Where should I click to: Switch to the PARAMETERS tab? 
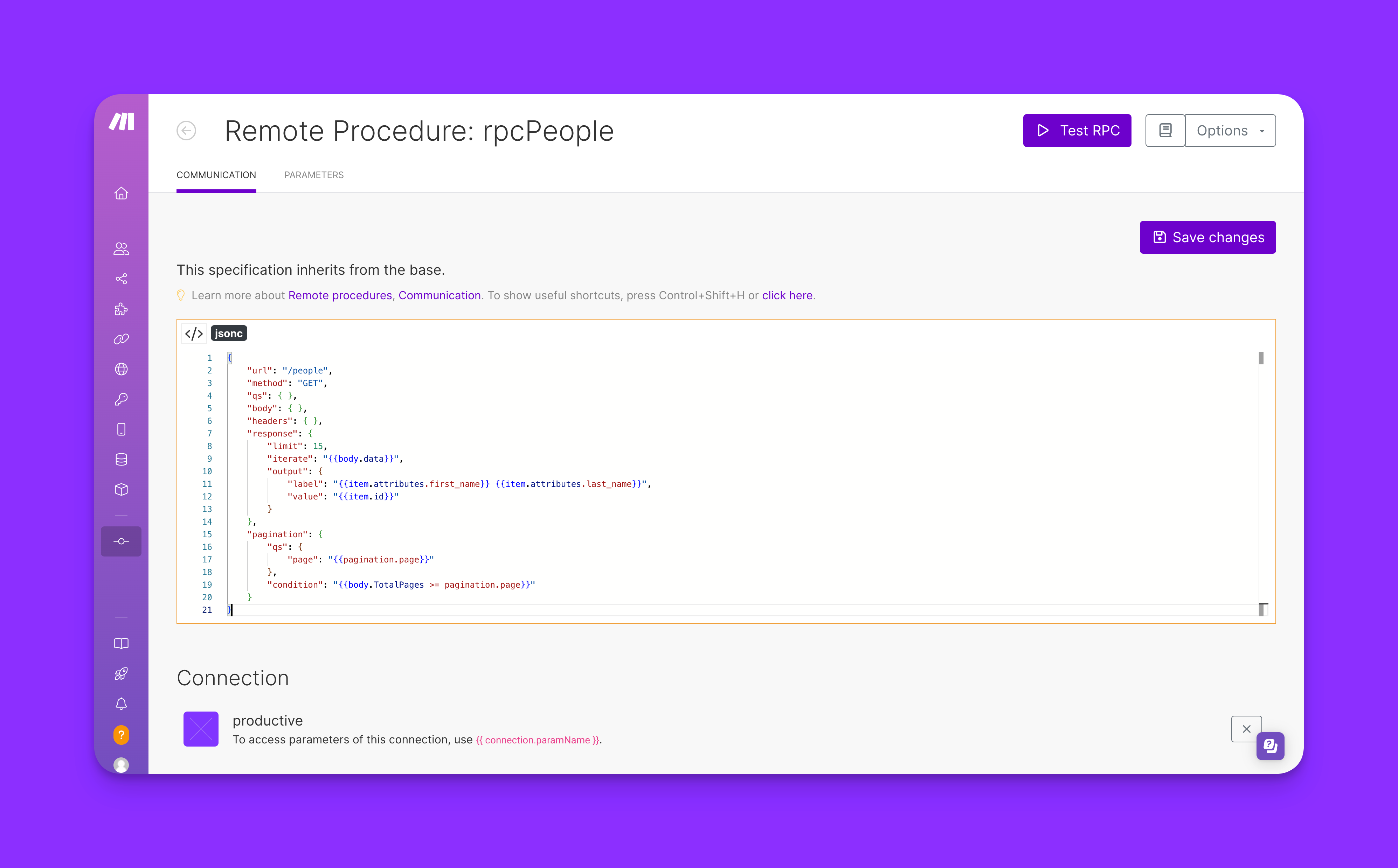[x=313, y=175]
